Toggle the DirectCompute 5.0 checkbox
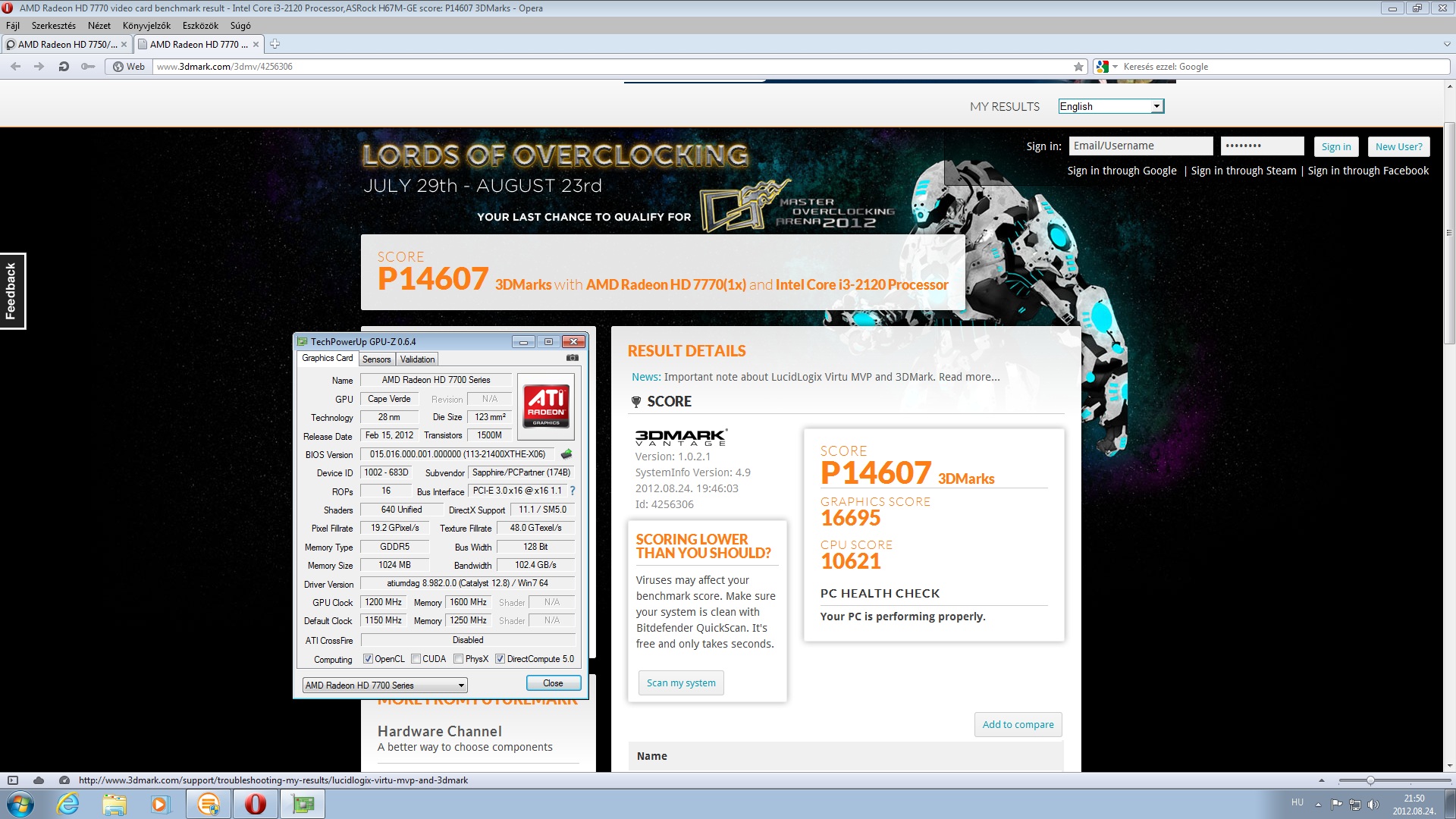Image resolution: width=1456 pixels, height=819 pixels. pyautogui.click(x=500, y=659)
